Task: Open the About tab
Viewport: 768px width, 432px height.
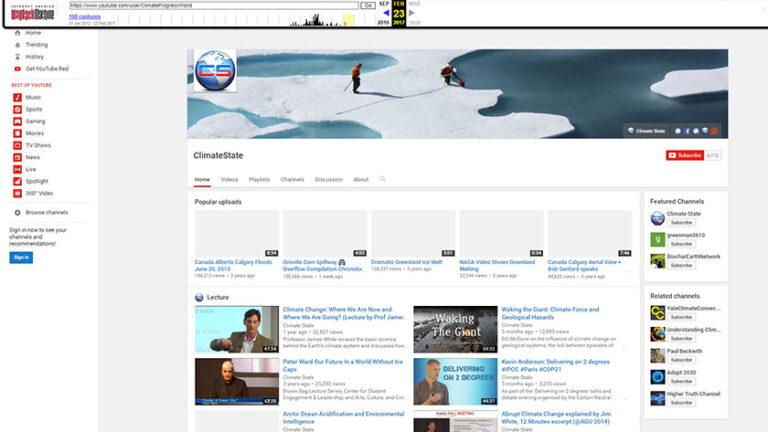Action: pyautogui.click(x=361, y=180)
